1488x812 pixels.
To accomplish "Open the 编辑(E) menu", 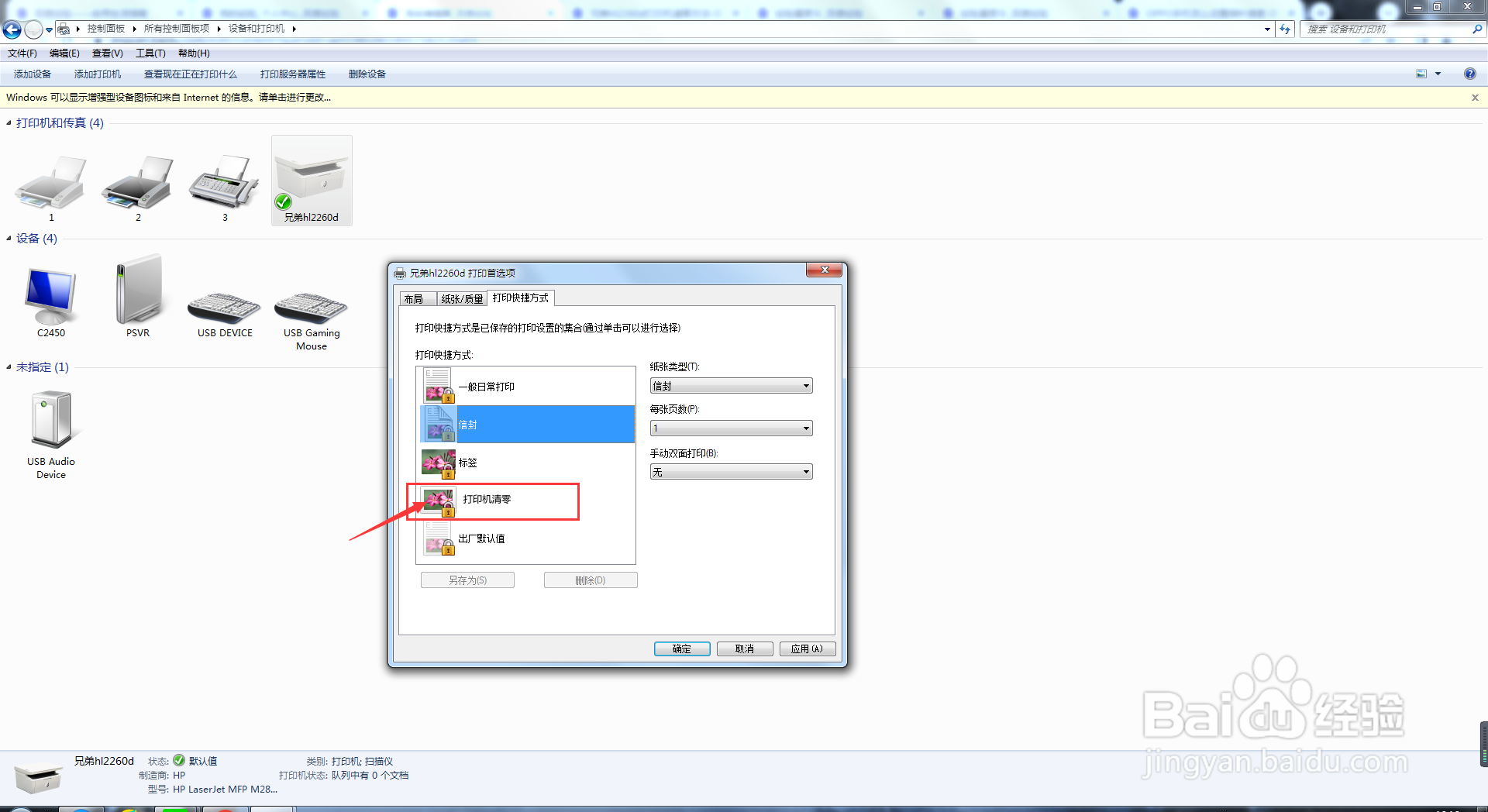I will 64,53.
